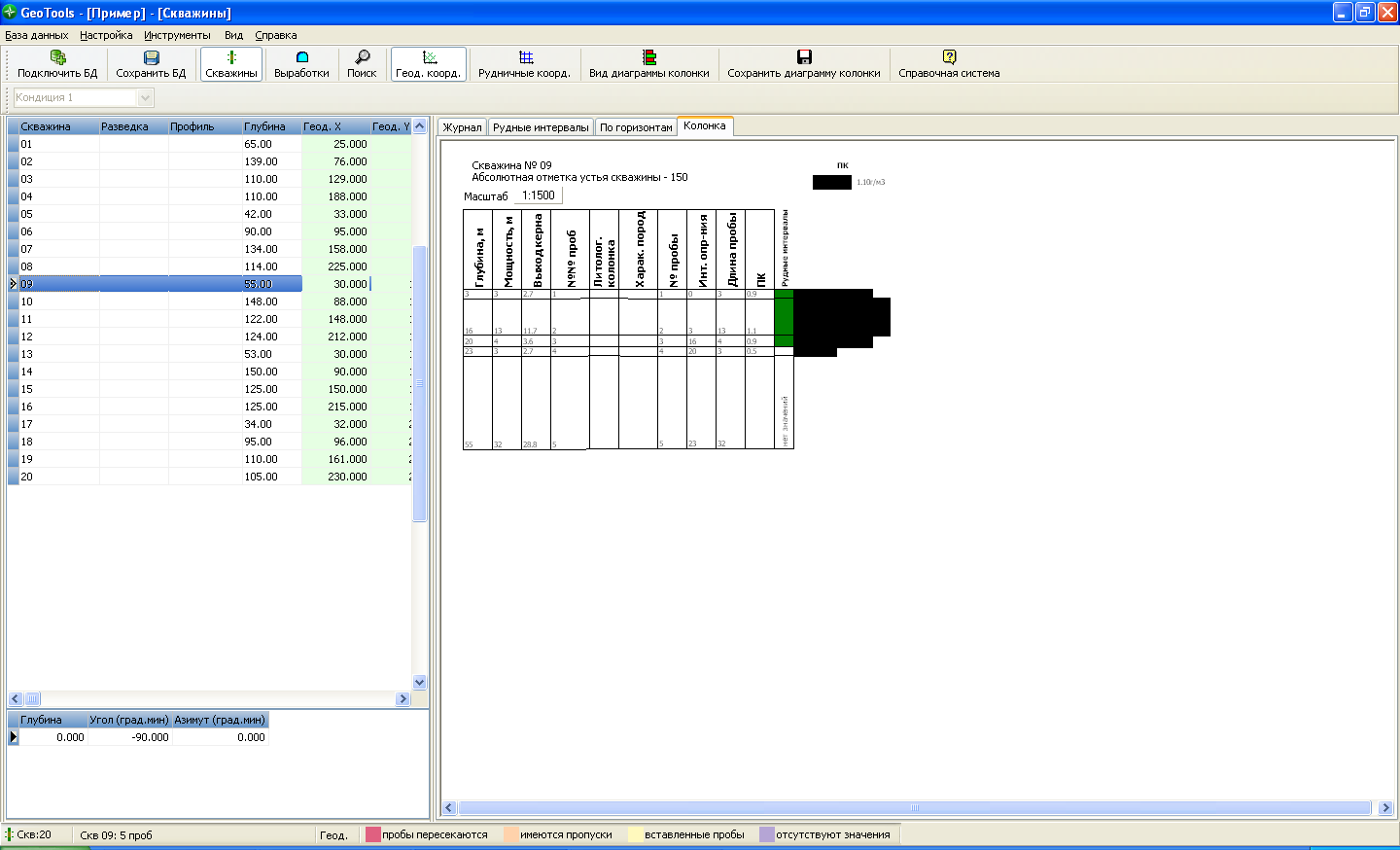Click the Масштаб 1:1500 field
Screen dimensions: 1400x850
pyautogui.click(x=539, y=195)
